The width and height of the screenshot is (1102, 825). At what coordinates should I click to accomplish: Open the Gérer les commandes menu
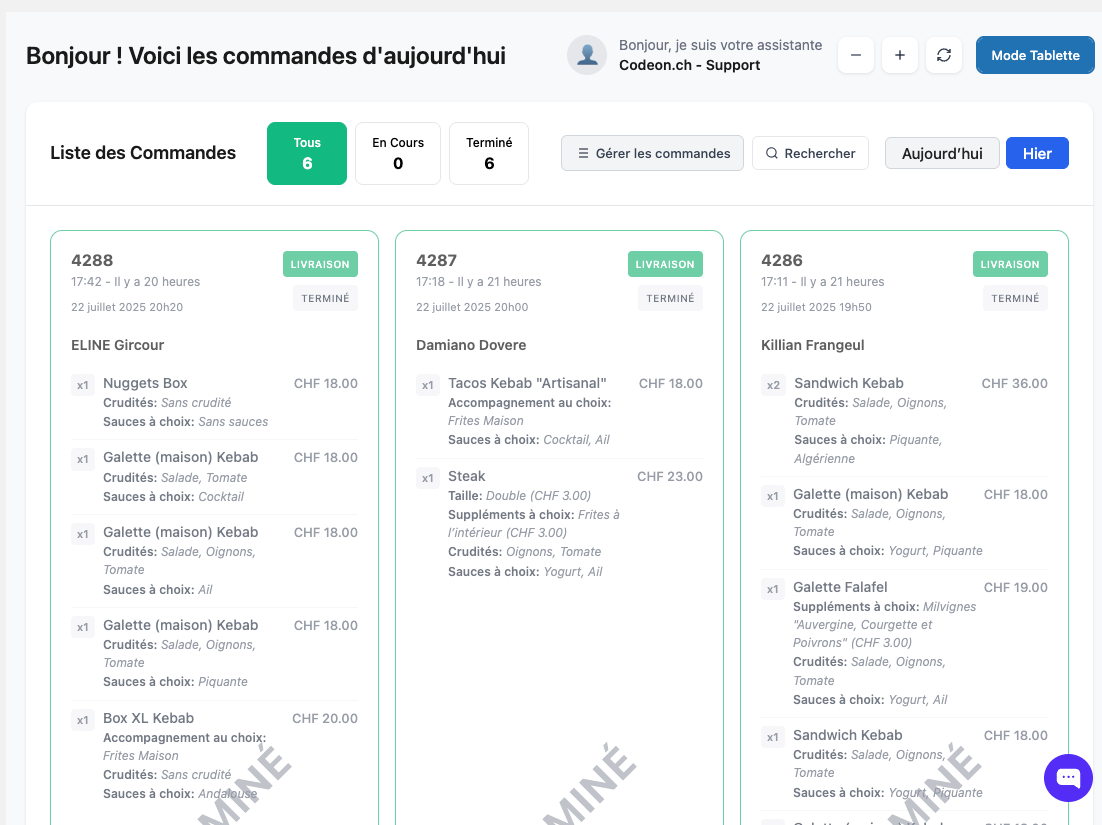pyautogui.click(x=652, y=153)
